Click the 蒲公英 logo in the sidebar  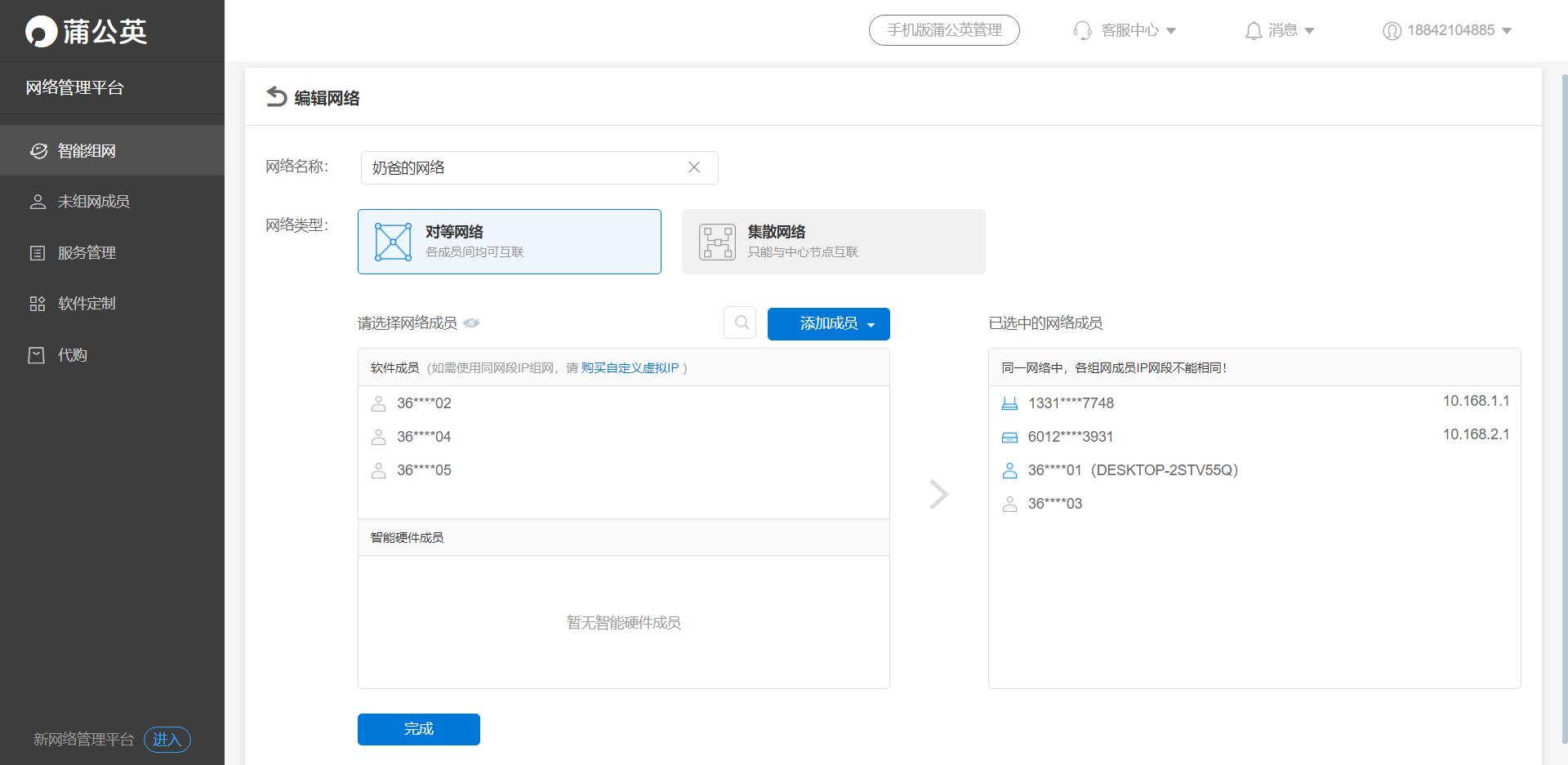pos(87,31)
